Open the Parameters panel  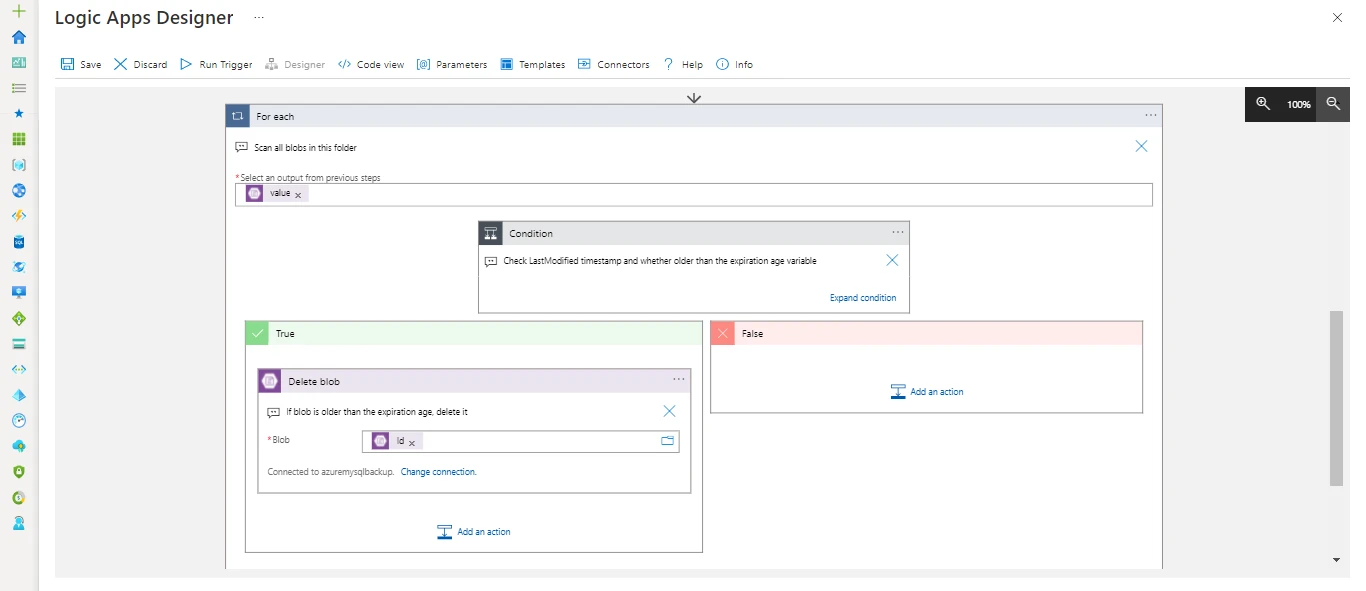(451, 63)
